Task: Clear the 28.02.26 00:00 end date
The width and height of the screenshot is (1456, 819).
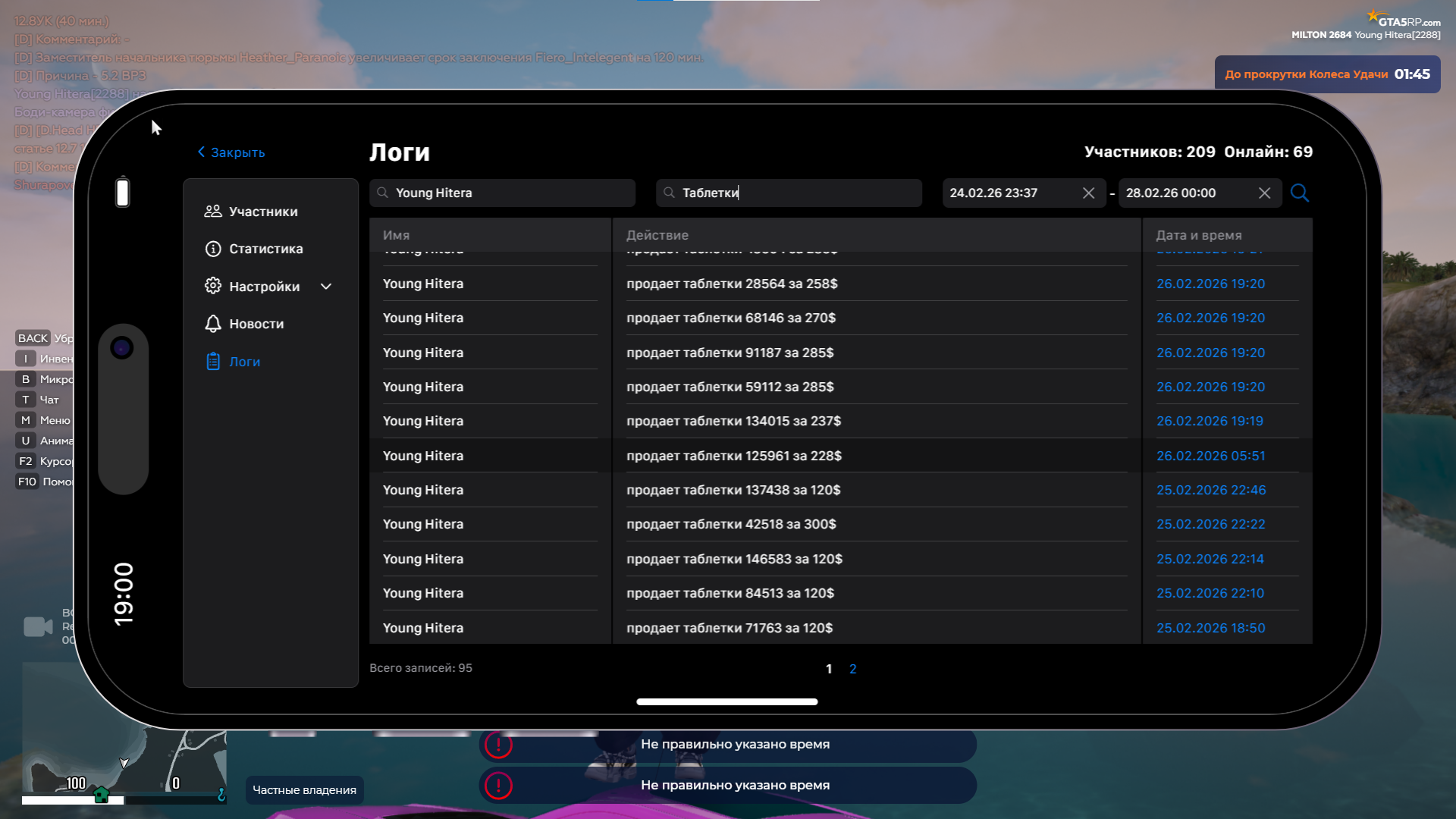Action: [1264, 193]
